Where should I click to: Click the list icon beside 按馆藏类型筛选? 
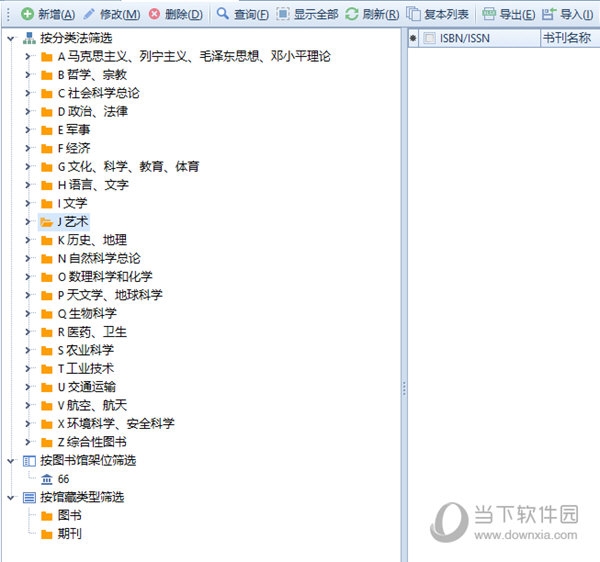29,497
